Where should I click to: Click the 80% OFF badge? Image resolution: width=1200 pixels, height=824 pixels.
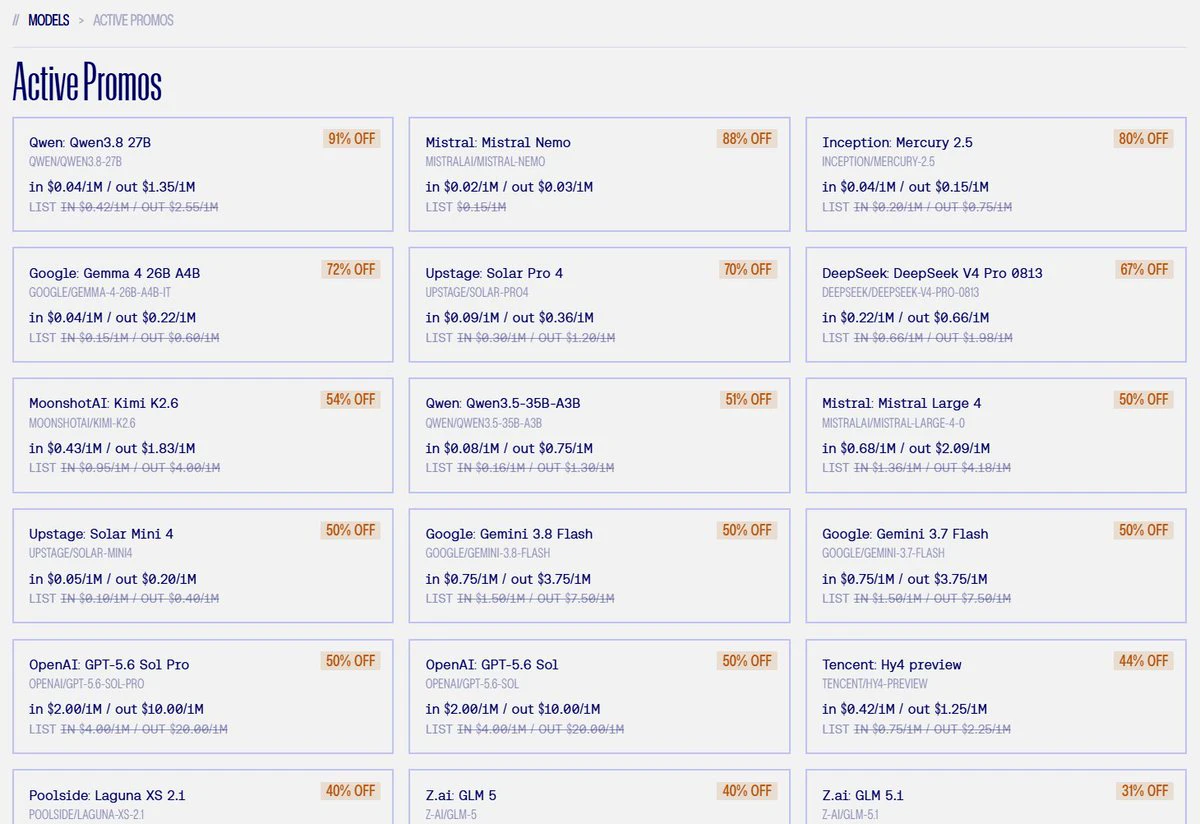pyautogui.click(x=1144, y=139)
